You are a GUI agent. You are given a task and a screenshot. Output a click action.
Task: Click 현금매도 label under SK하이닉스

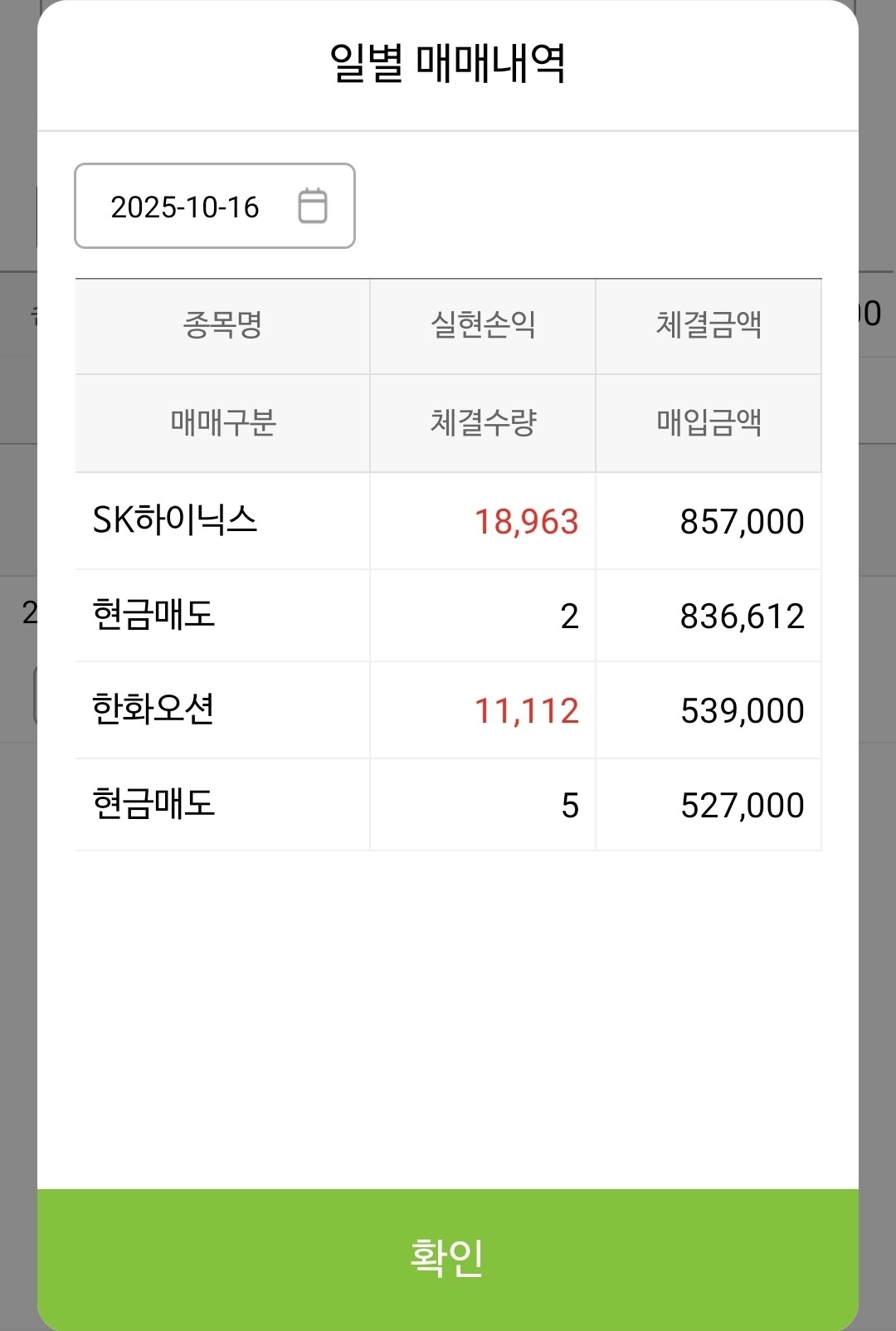coord(153,615)
